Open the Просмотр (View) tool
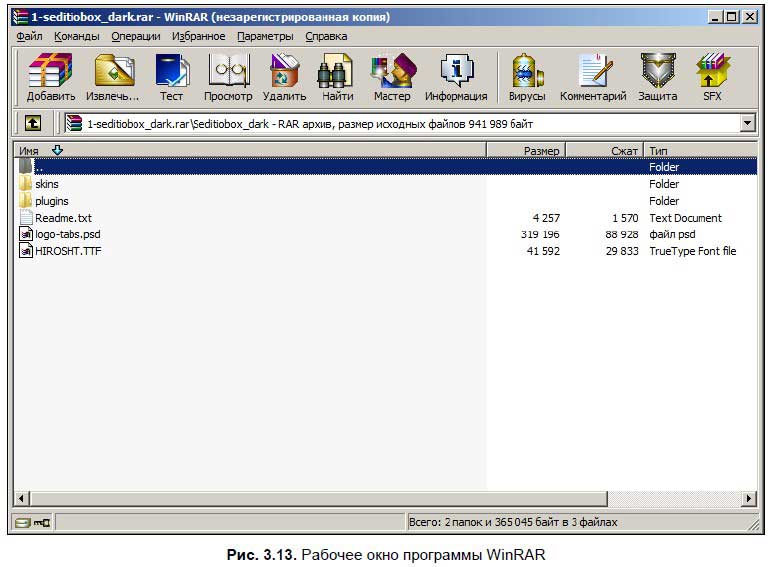 tap(228, 78)
